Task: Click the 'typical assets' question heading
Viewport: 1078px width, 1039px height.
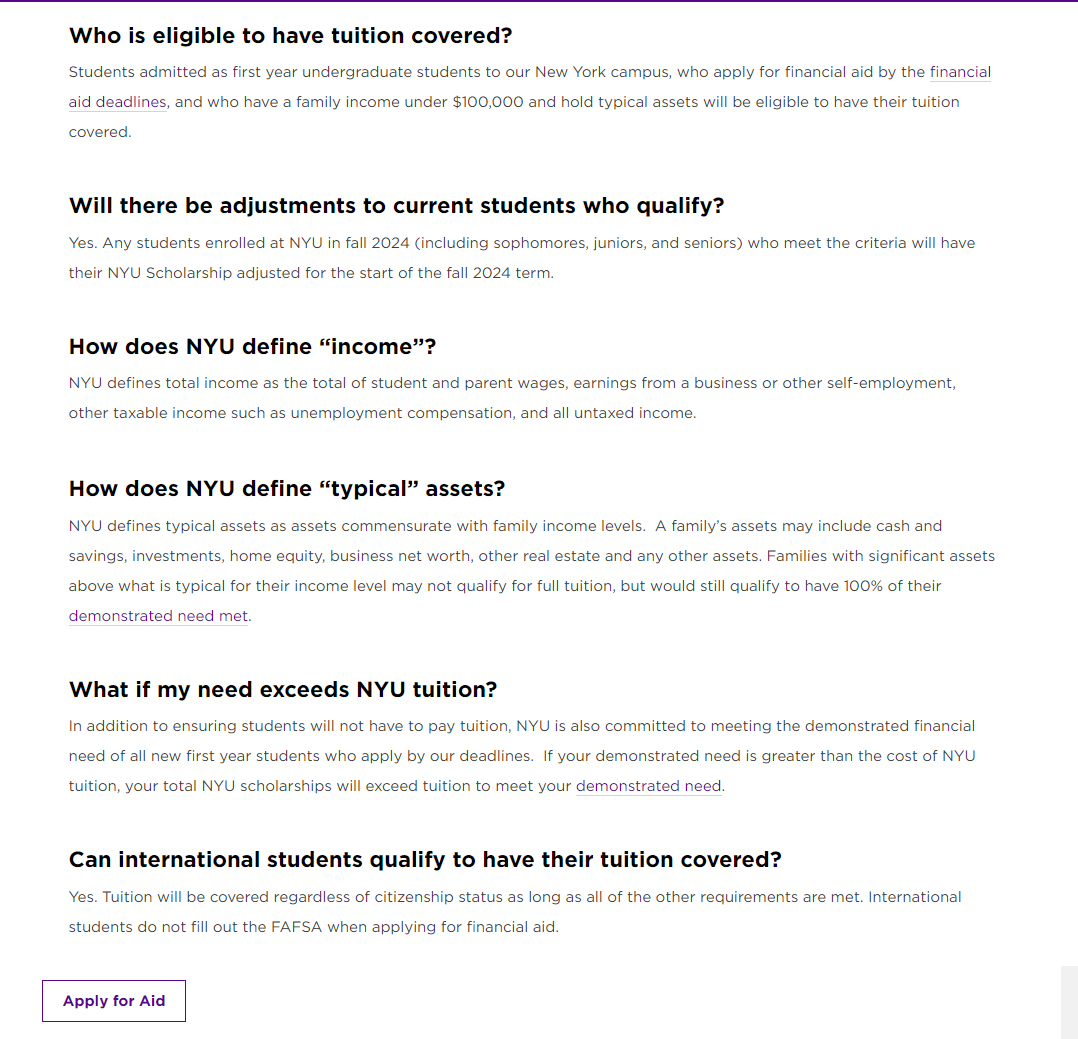Action: 286,488
